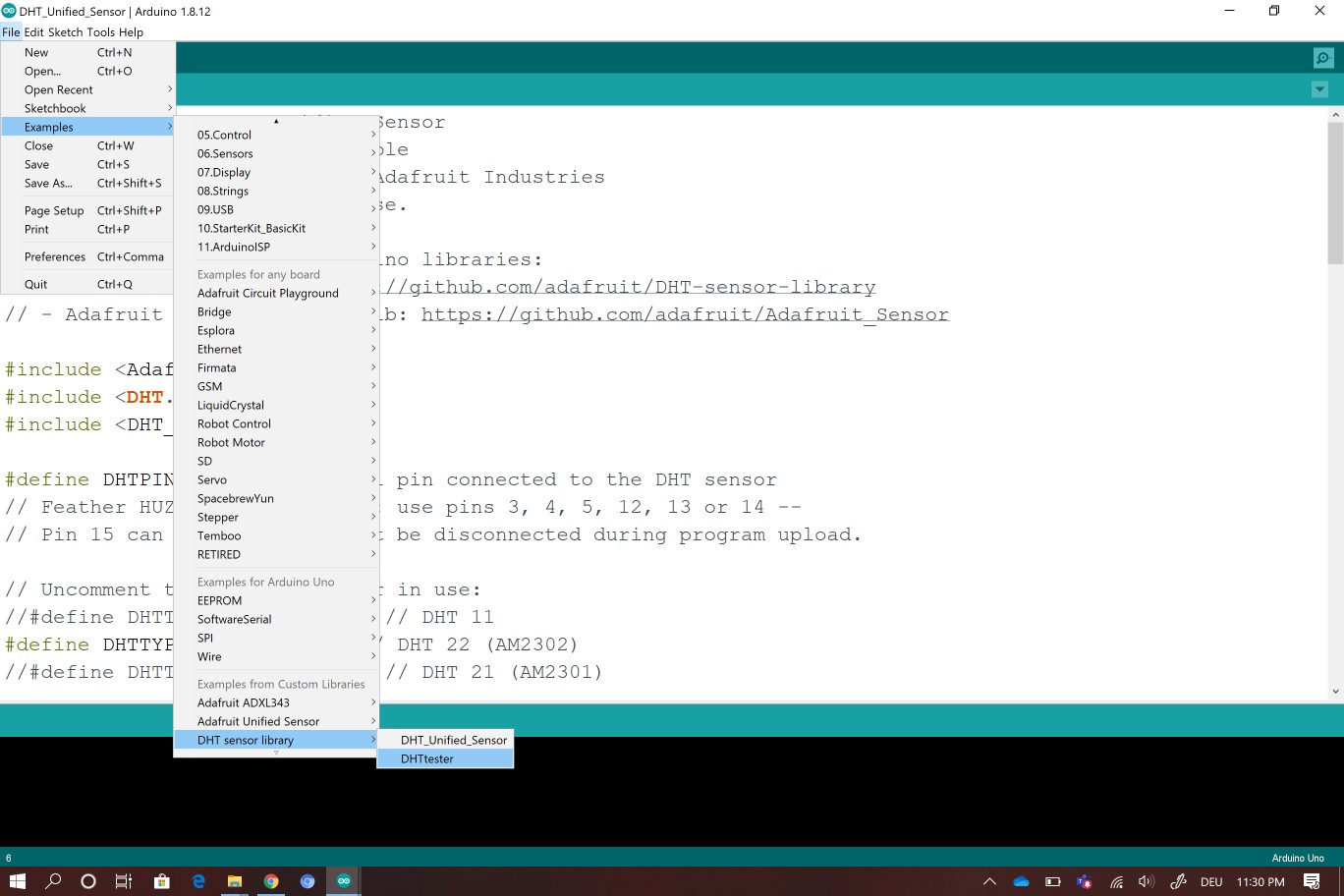Image resolution: width=1344 pixels, height=896 pixels.
Task: Open Microsoft Store from the taskbar
Action: pos(162,881)
